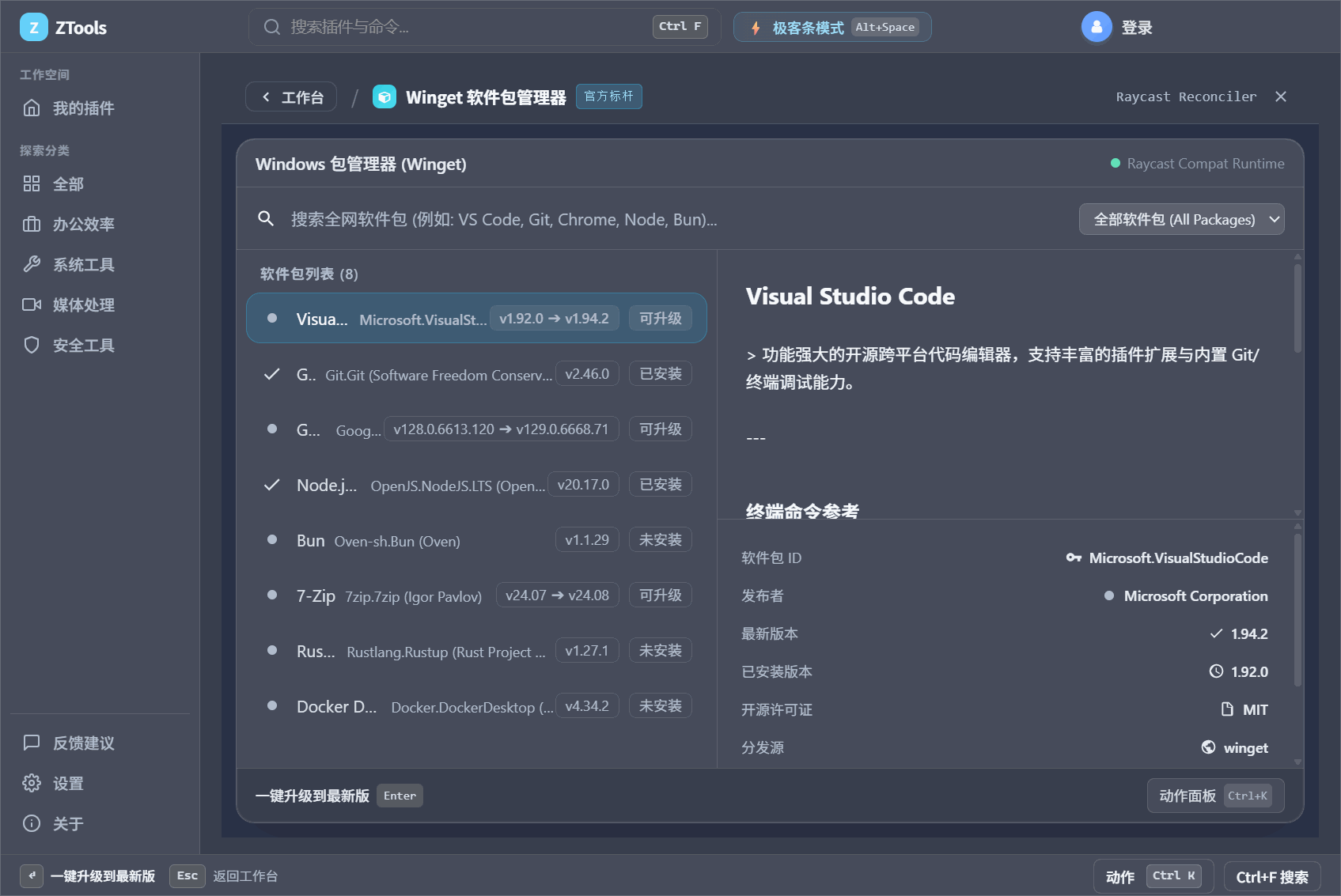This screenshot has width=1341, height=896.
Task: Click 极客条模式 button
Action: pos(832,28)
